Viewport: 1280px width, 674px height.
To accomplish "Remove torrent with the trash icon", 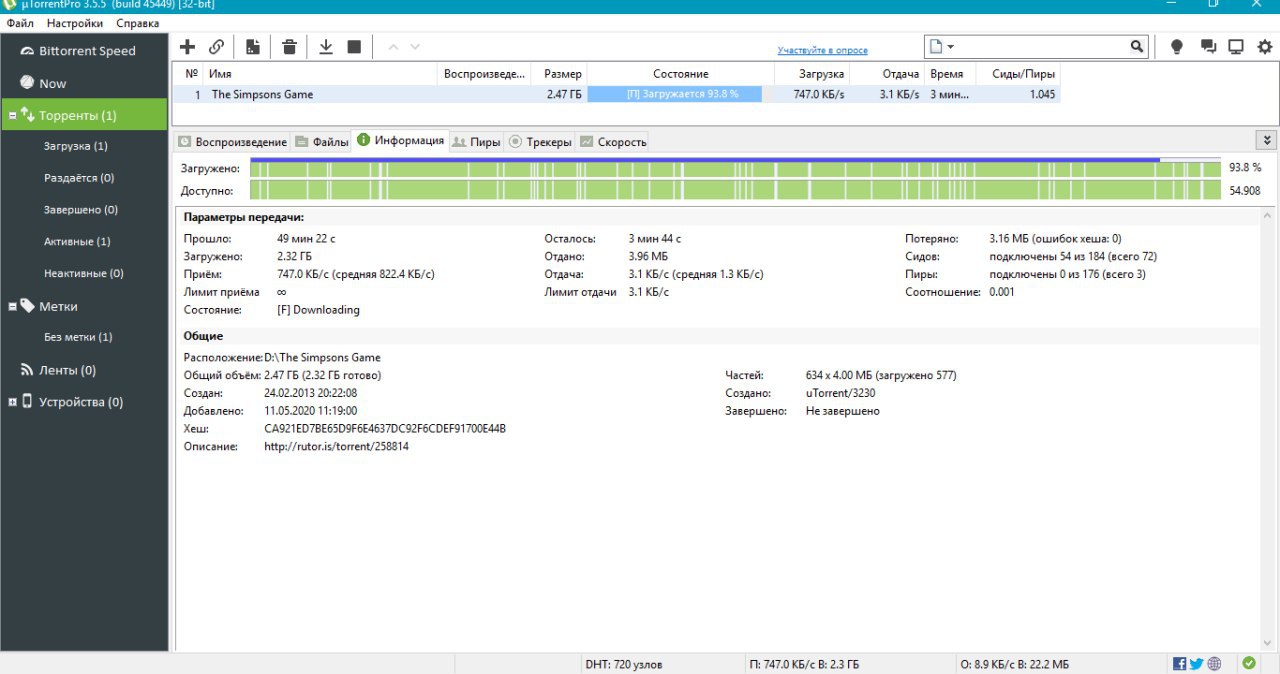I will coord(289,46).
